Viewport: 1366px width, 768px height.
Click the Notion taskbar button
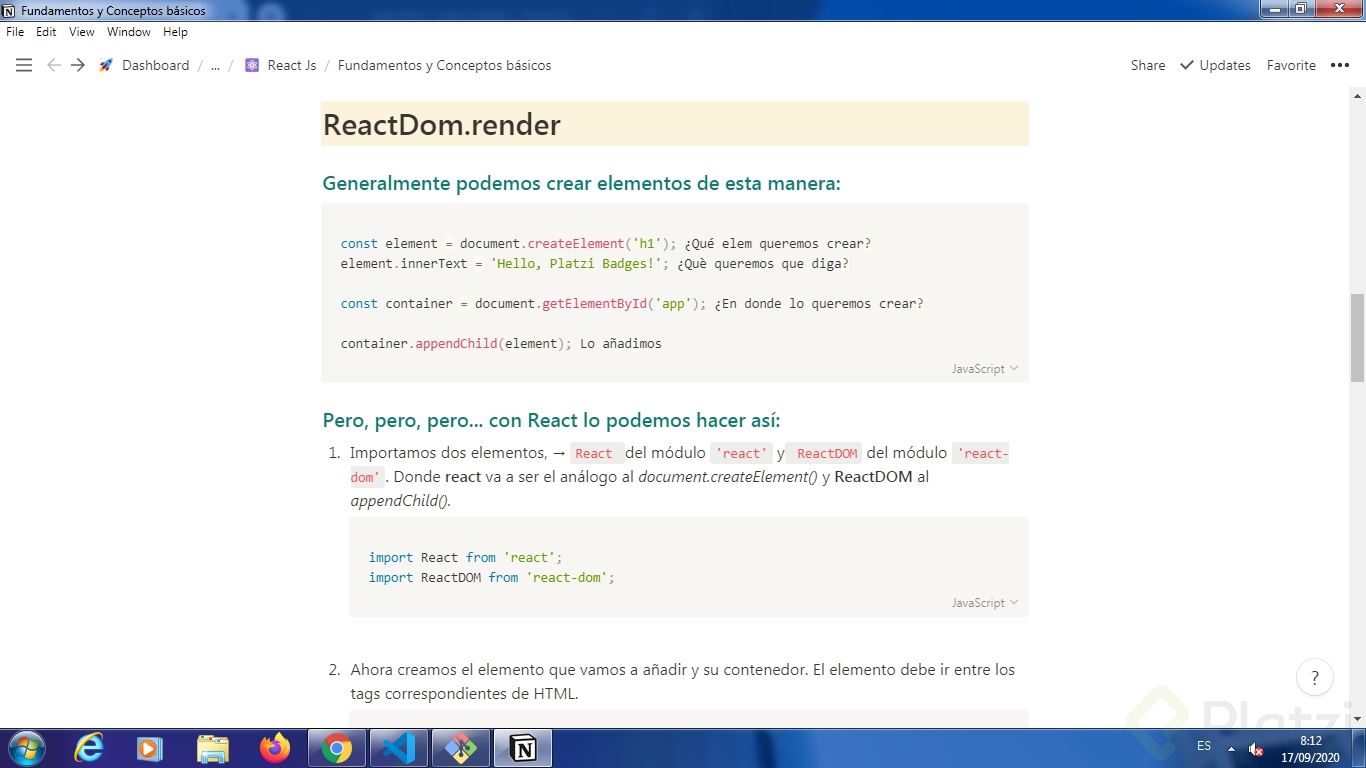[x=523, y=748]
